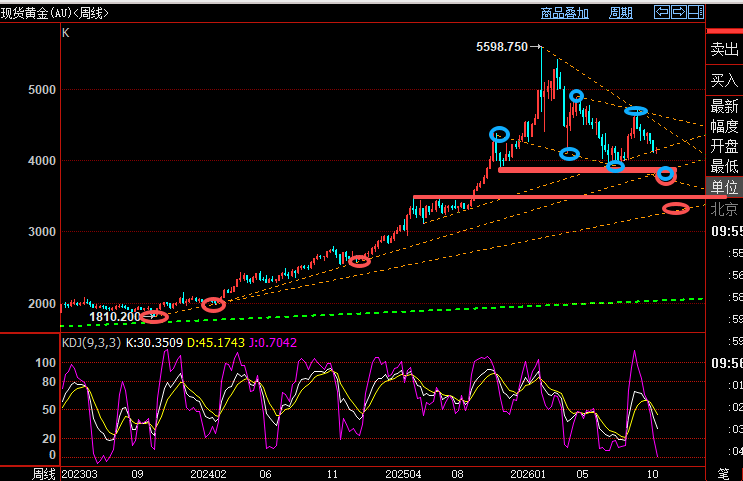Click the 100 level on KDJ scale
Screen dimensions: 743x481
pos(45,363)
